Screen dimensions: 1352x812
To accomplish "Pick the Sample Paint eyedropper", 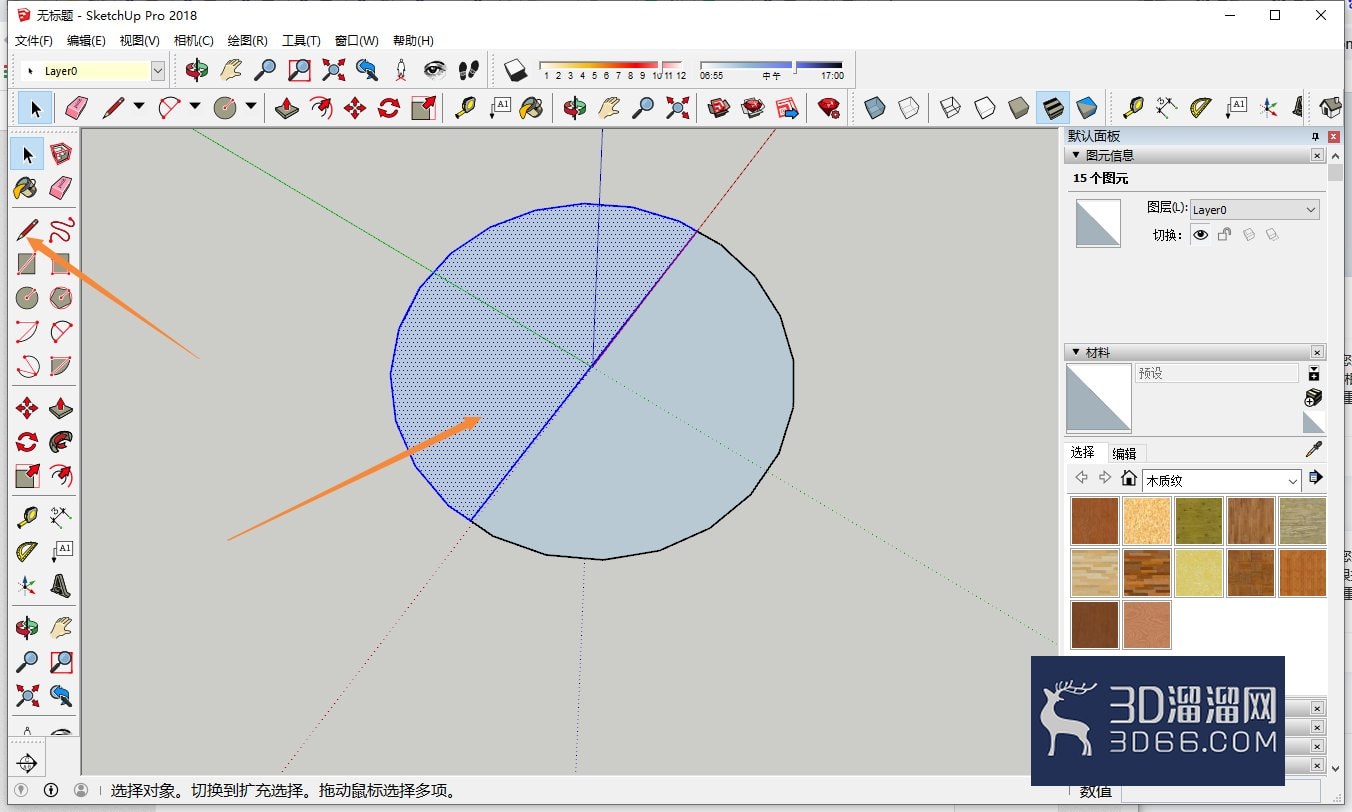I will [1314, 450].
